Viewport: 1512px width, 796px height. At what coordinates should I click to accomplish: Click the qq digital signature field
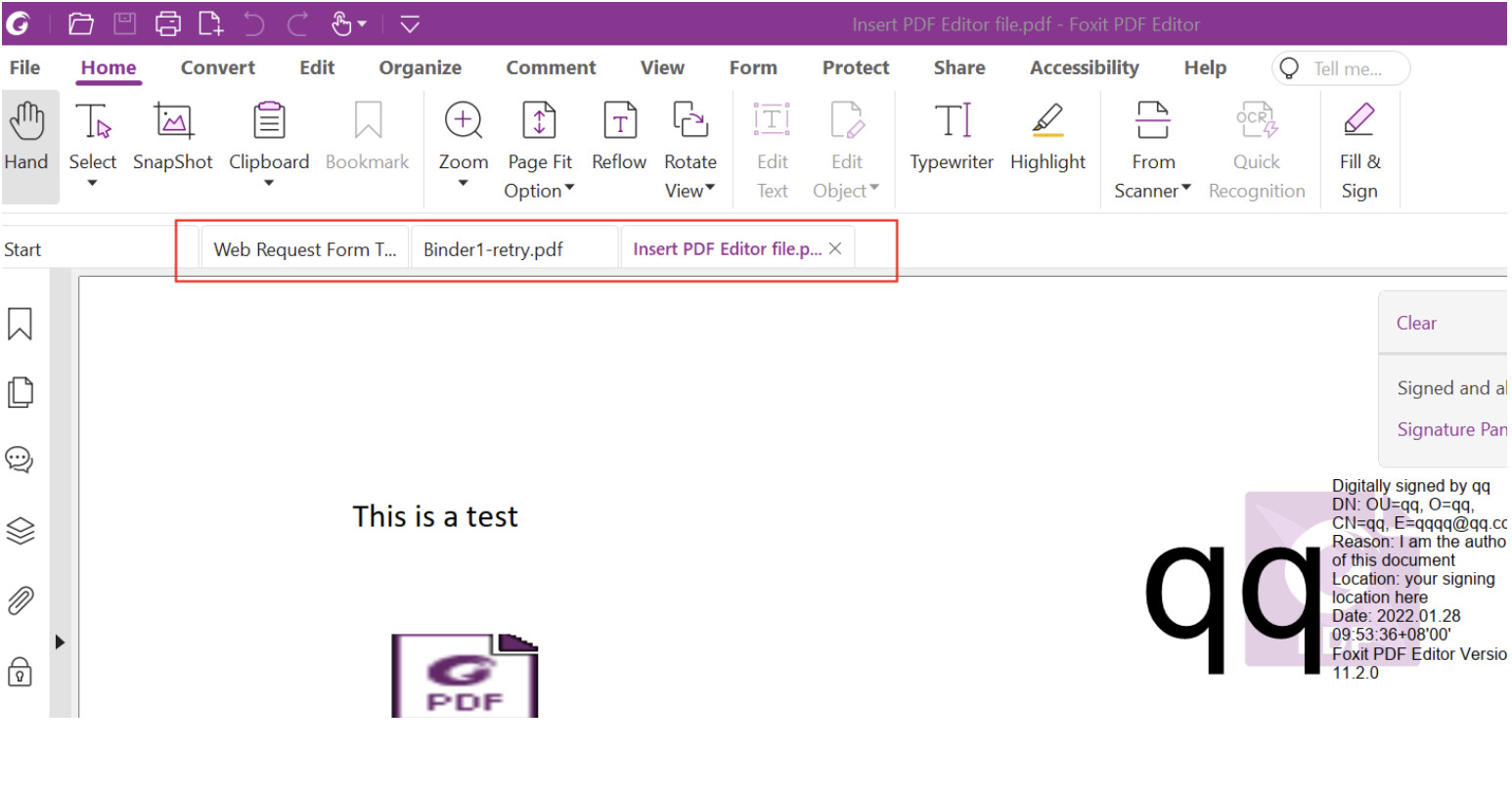click(x=1326, y=579)
